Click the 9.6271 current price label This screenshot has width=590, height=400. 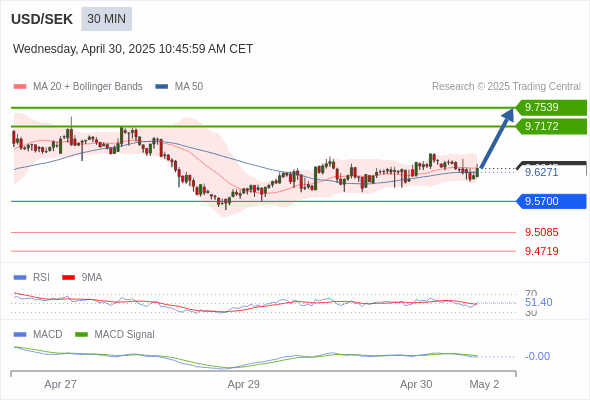pos(541,172)
